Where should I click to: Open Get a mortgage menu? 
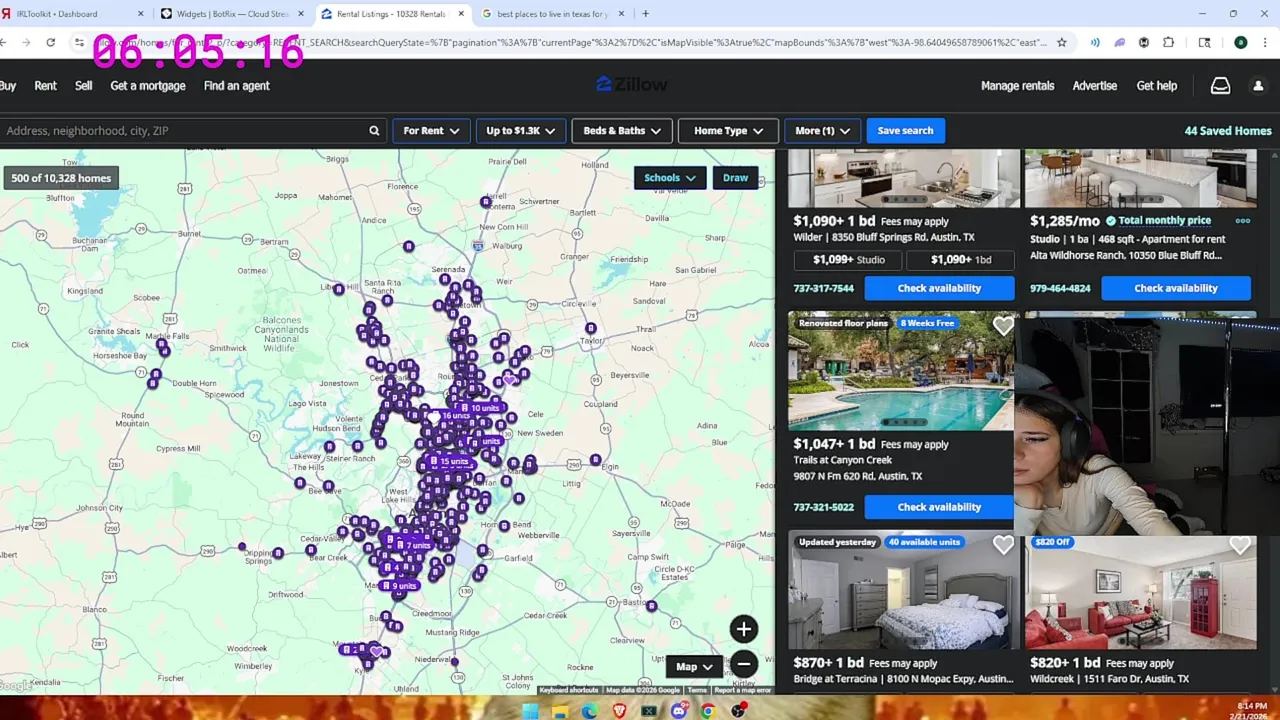click(x=148, y=86)
